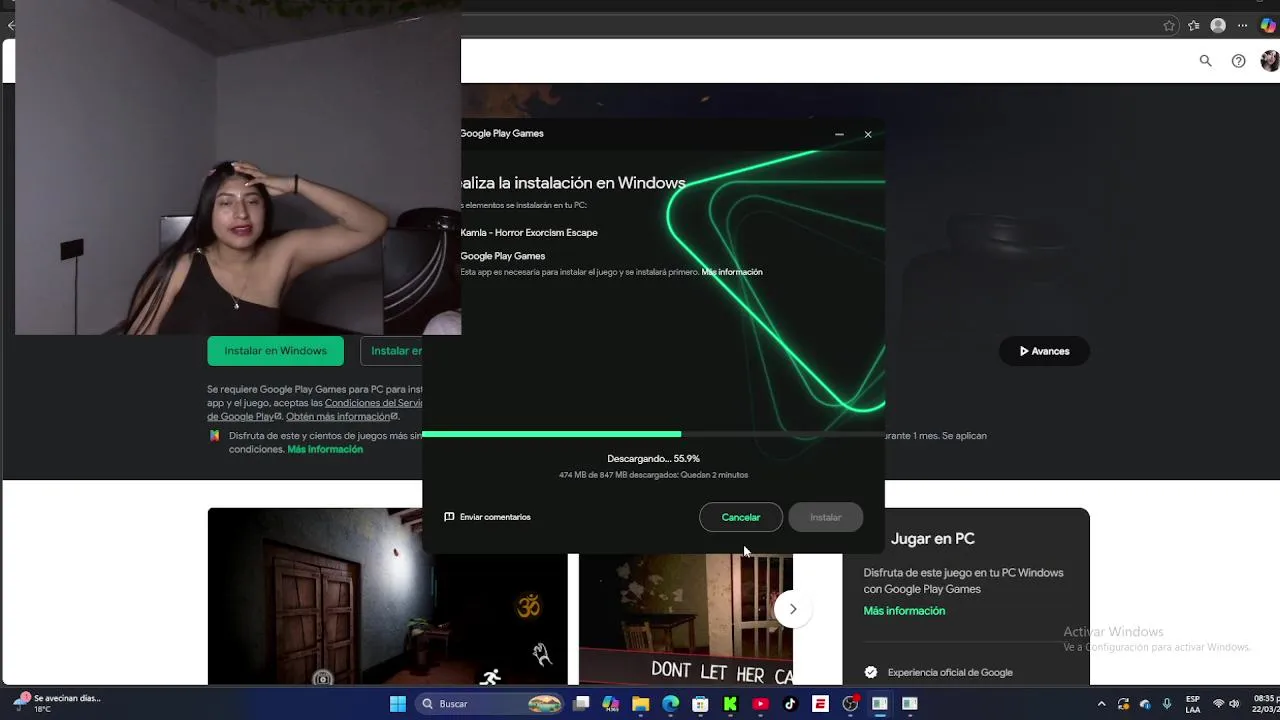The width and height of the screenshot is (1280, 720).
Task: Click the taskbar Buscar search box
Action: [491, 704]
